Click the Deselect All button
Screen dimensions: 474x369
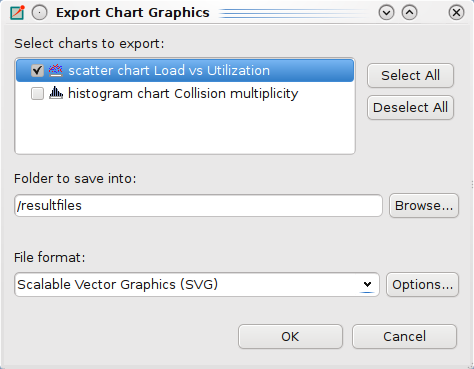click(x=410, y=107)
